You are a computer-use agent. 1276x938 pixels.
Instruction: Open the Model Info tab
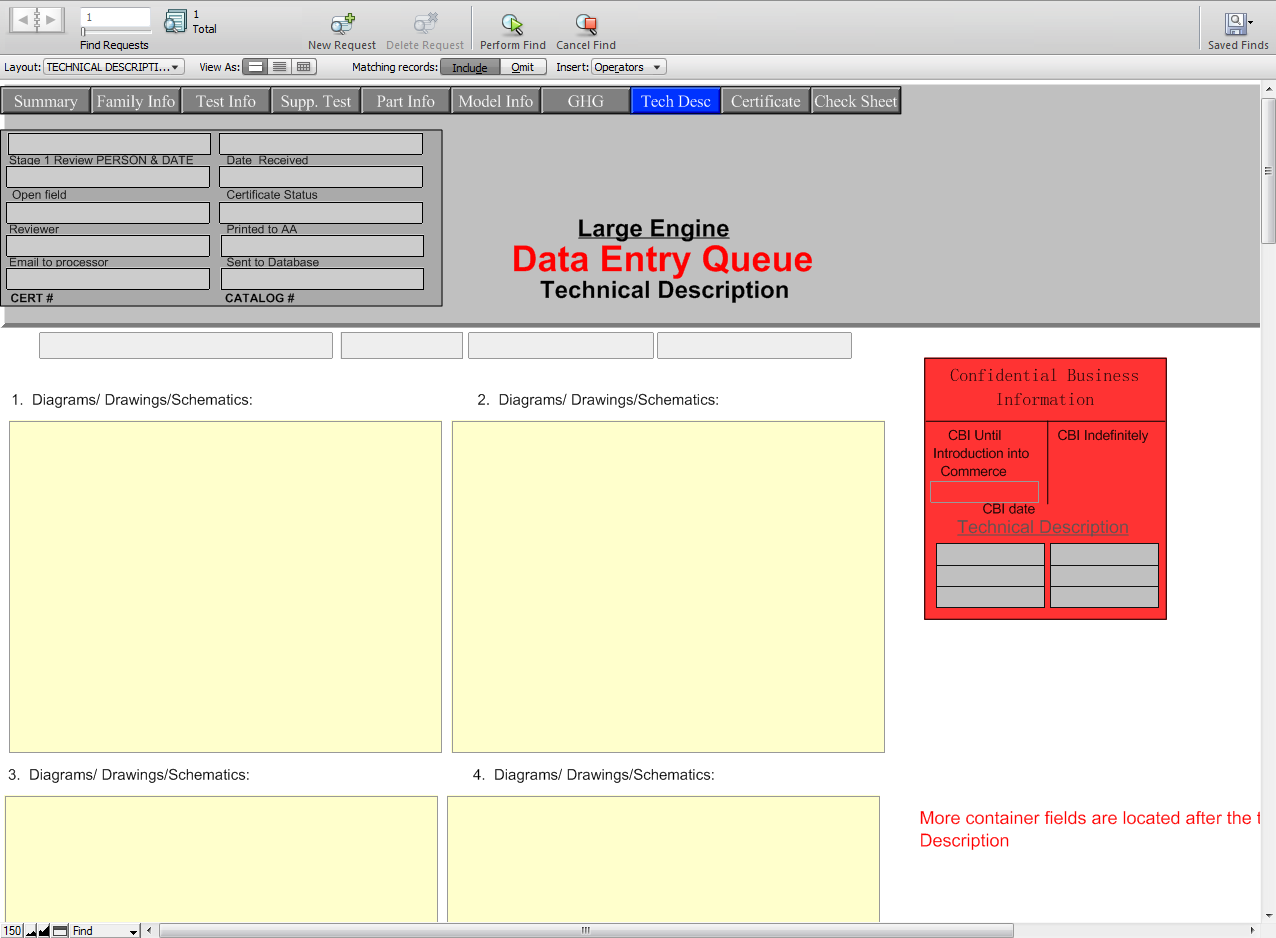coord(496,101)
